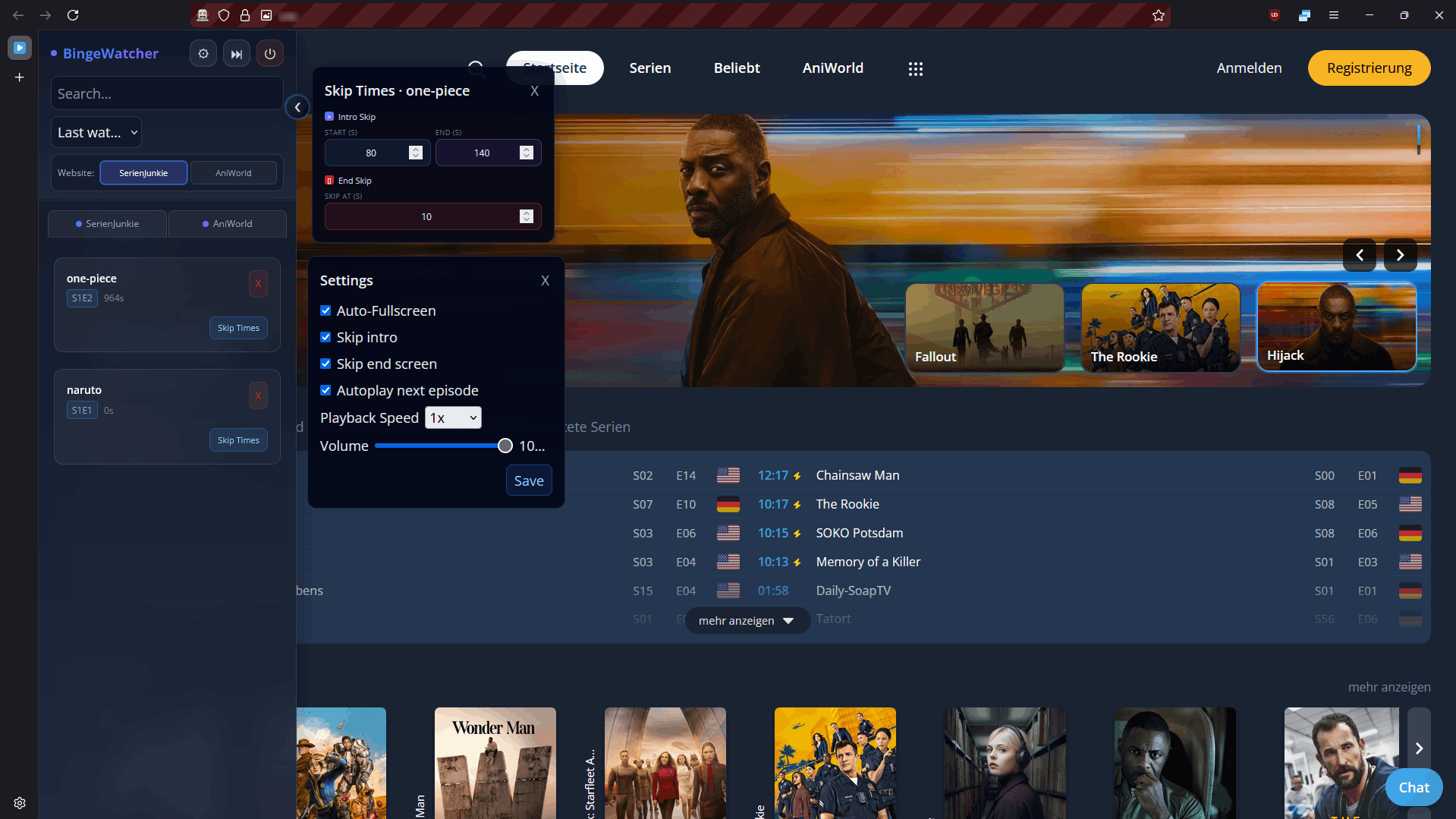1456x819 pixels.
Task: Collapse the sidebar with the left chevron arrow
Action: (297, 107)
